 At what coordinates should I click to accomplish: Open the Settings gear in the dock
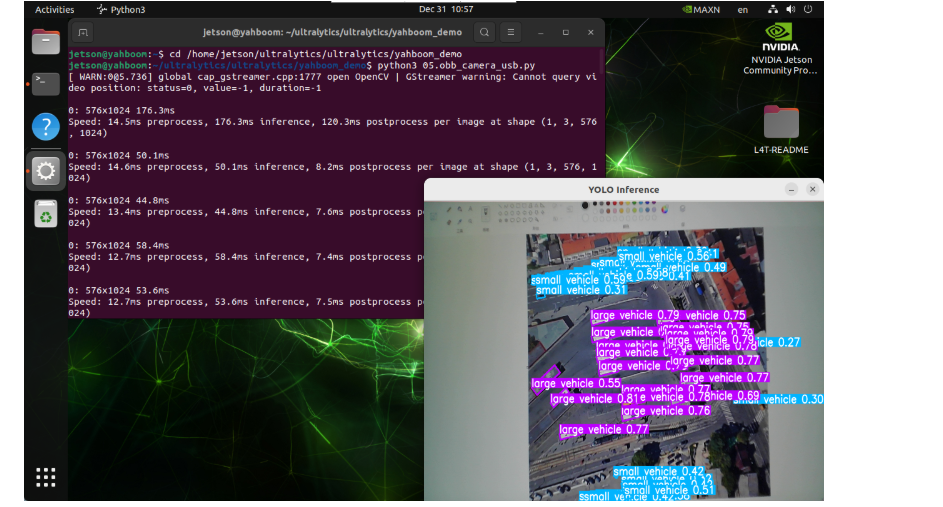[46, 171]
